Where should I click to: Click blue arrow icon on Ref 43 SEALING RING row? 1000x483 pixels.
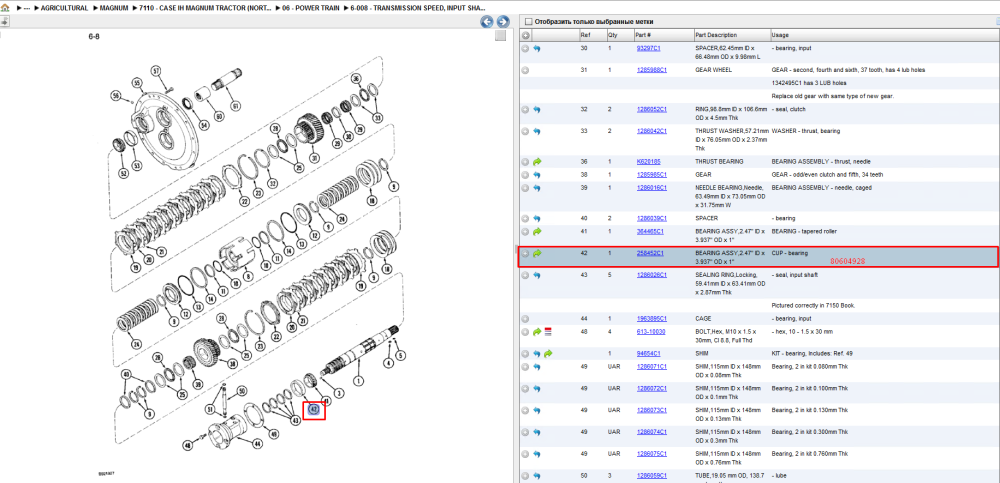pos(537,275)
